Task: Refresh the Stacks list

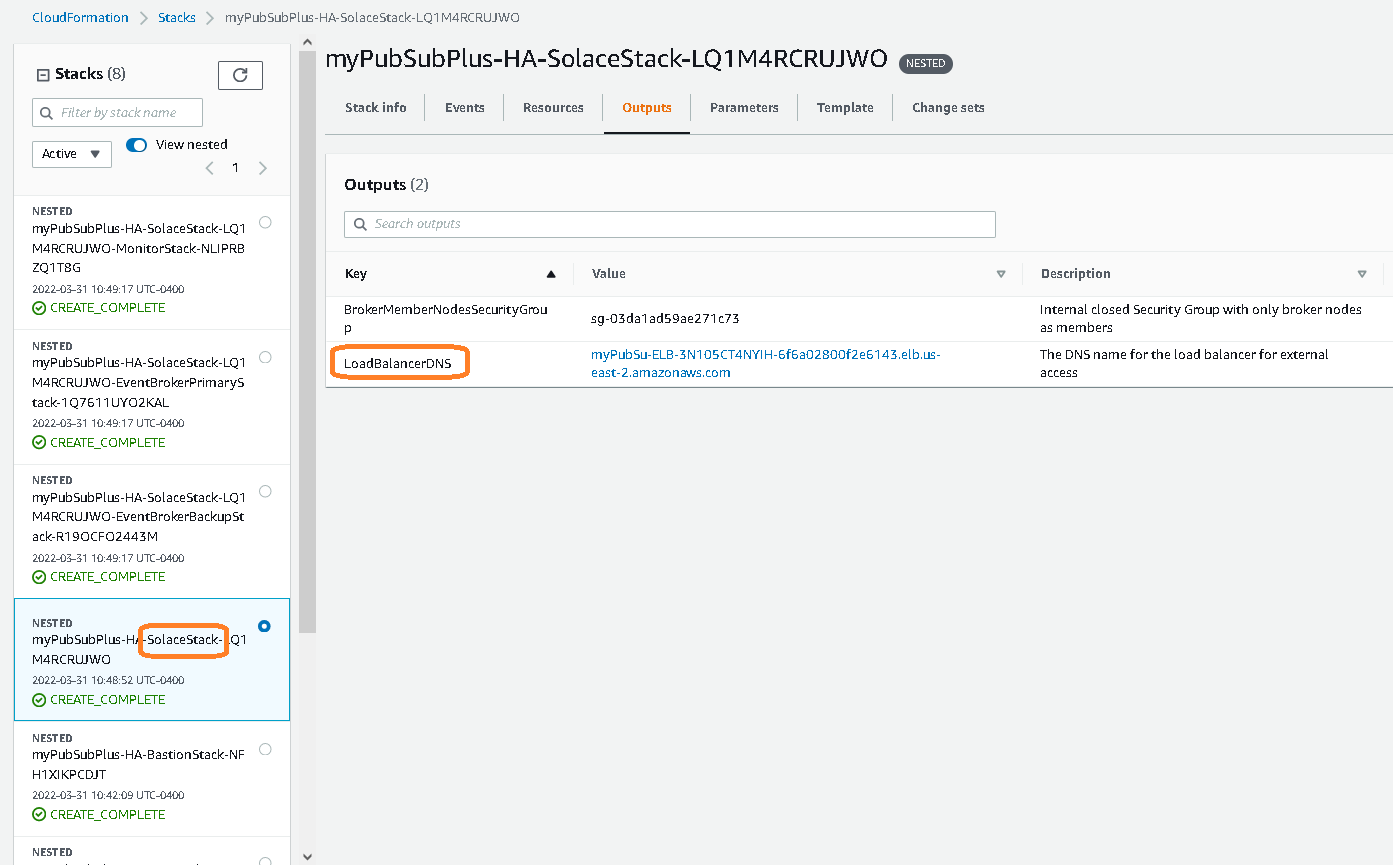Action: (x=240, y=75)
